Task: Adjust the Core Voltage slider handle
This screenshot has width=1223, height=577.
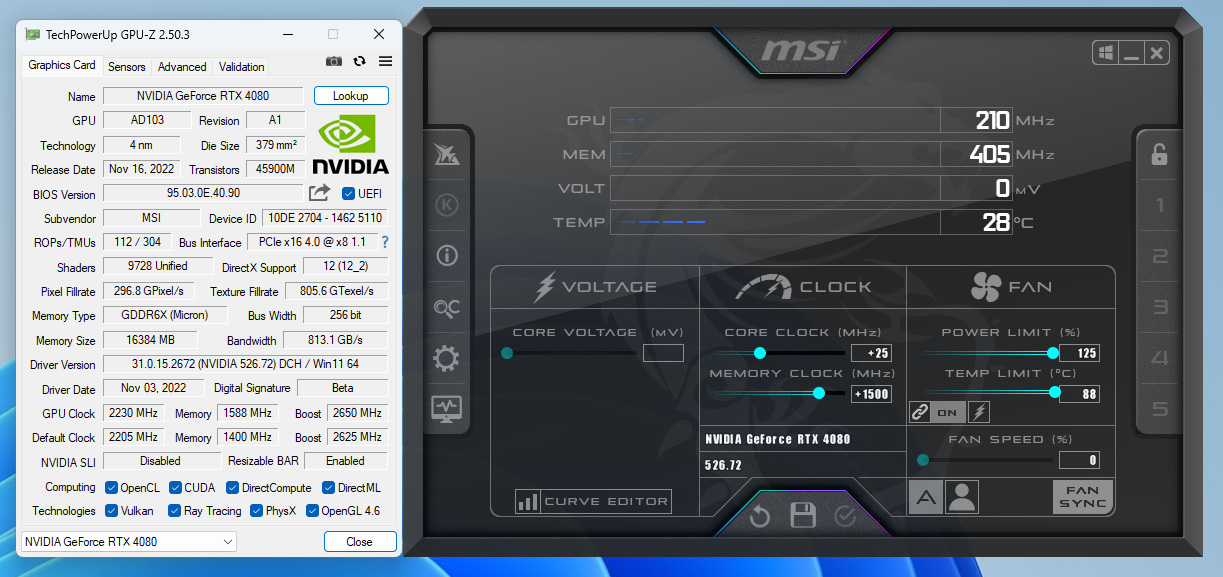Action: [507, 353]
